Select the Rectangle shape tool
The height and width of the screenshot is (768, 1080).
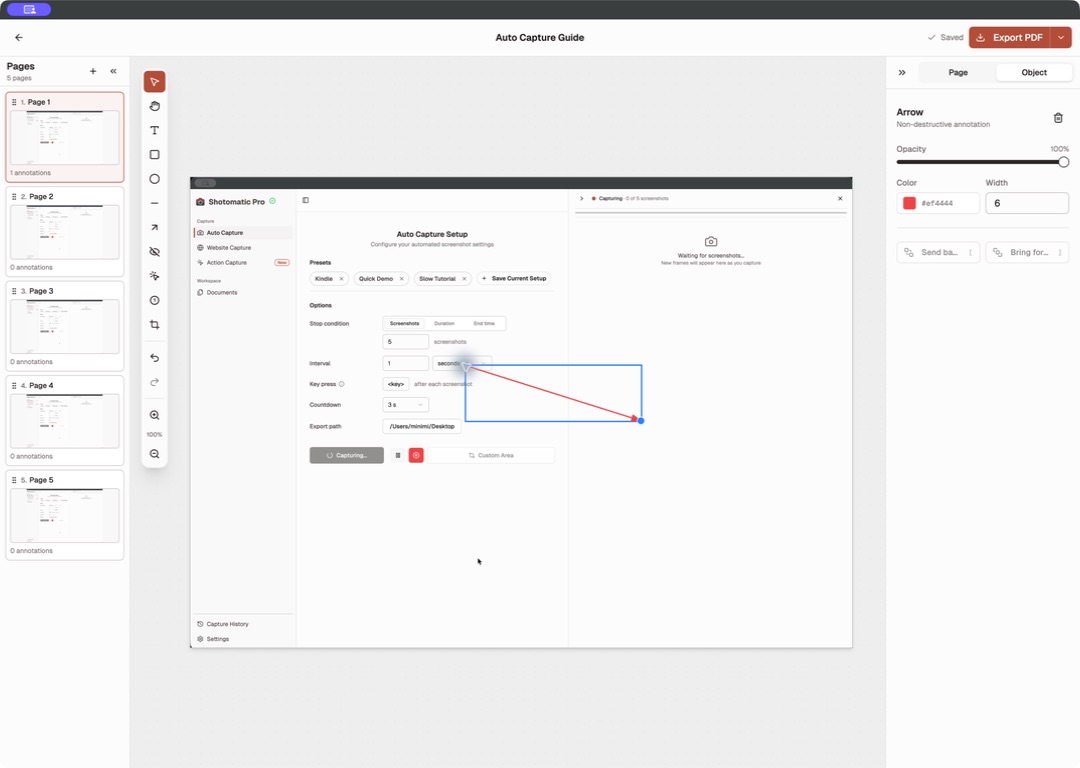(154, 155)
